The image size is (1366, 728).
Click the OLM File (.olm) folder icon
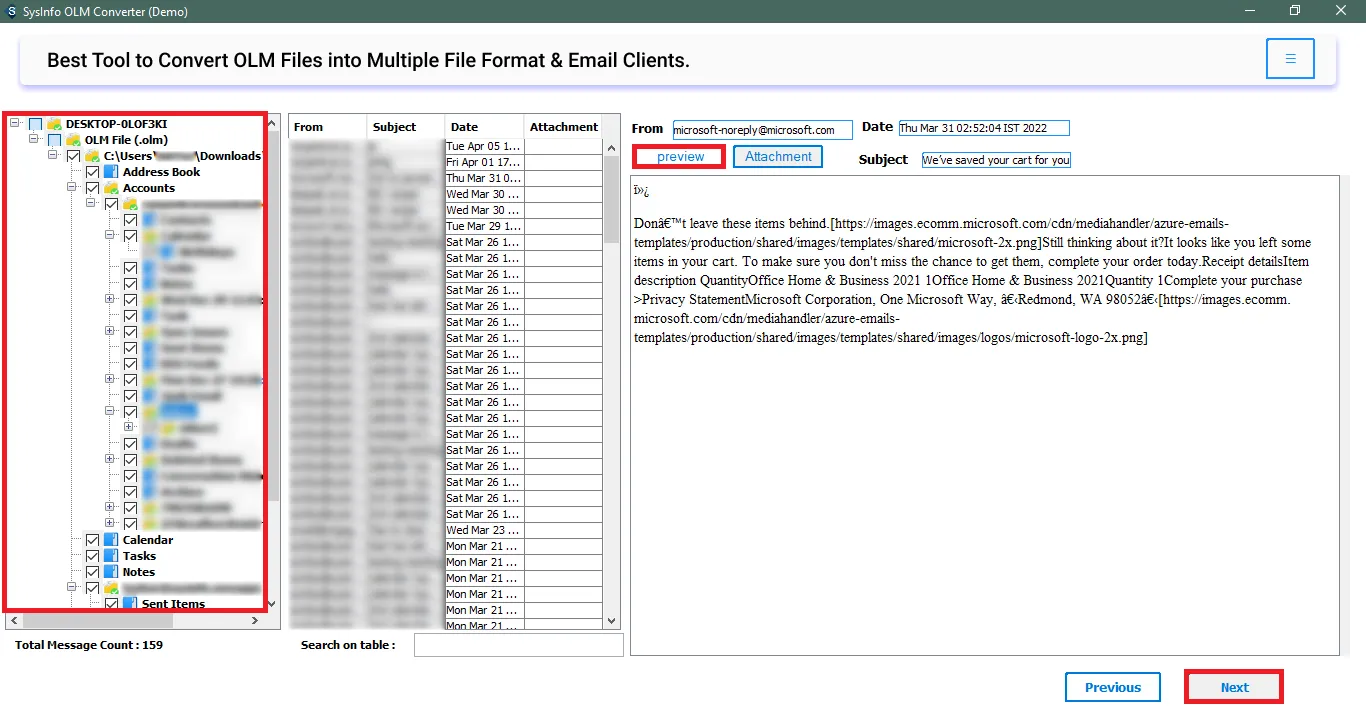(73, 140)
